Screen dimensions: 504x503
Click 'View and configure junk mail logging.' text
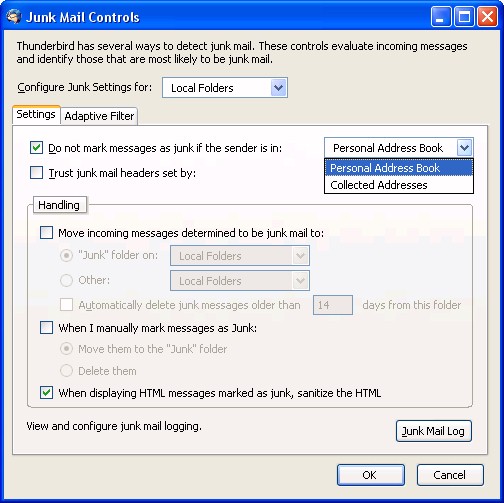114,426
